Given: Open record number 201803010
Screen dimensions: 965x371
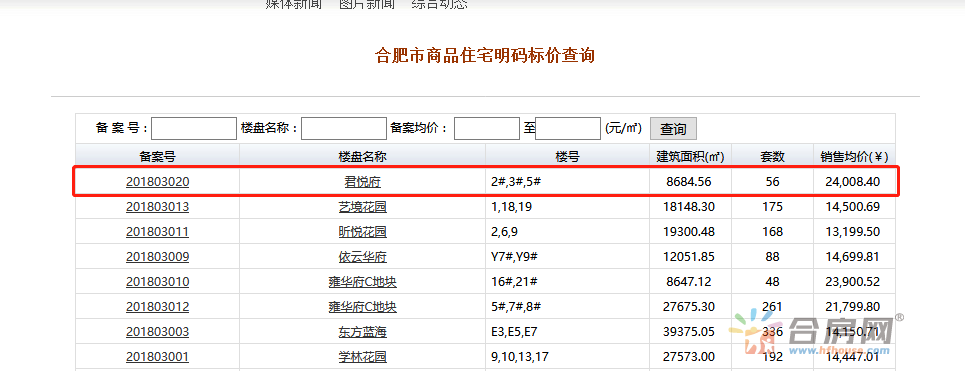Looking at the screenshot, I should point(158,282).
